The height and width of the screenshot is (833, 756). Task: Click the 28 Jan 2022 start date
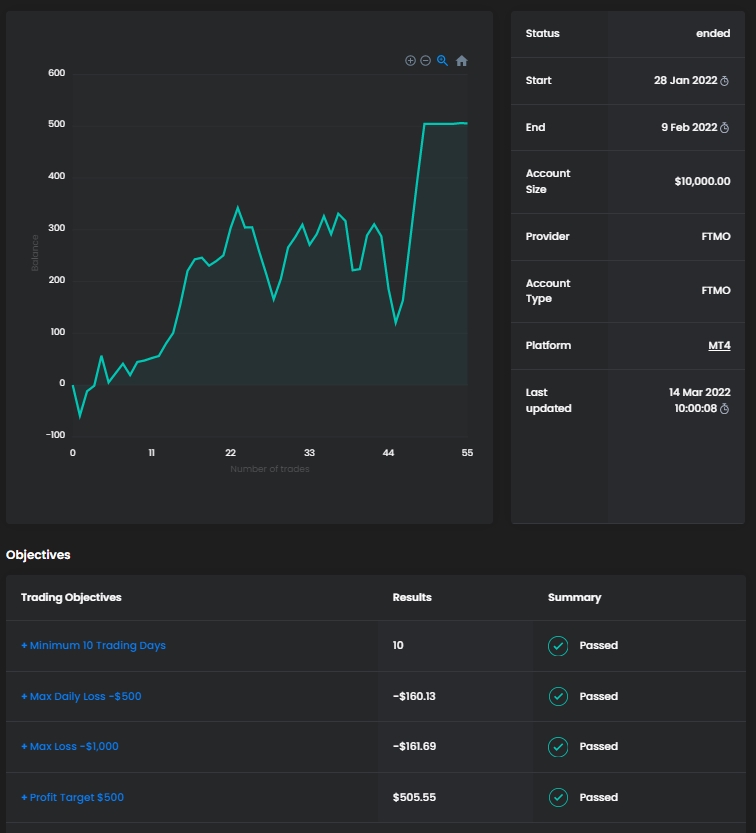click(685, 80)
